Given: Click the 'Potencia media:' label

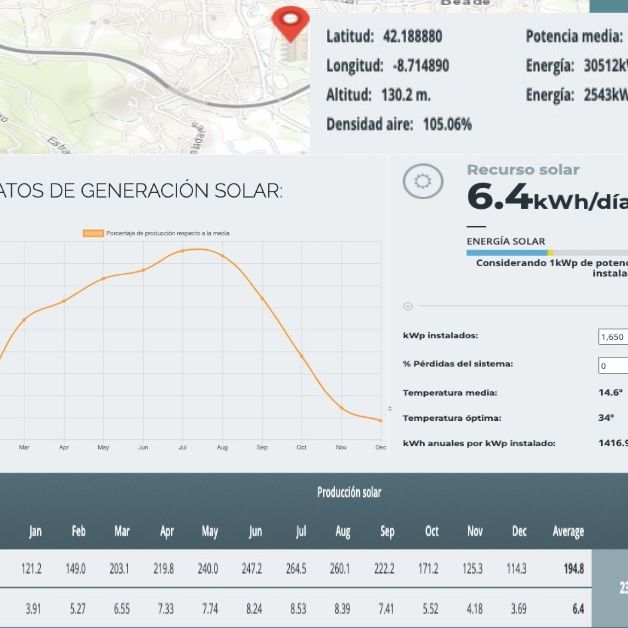Looking at the screenshot, I should pos(574,36).
